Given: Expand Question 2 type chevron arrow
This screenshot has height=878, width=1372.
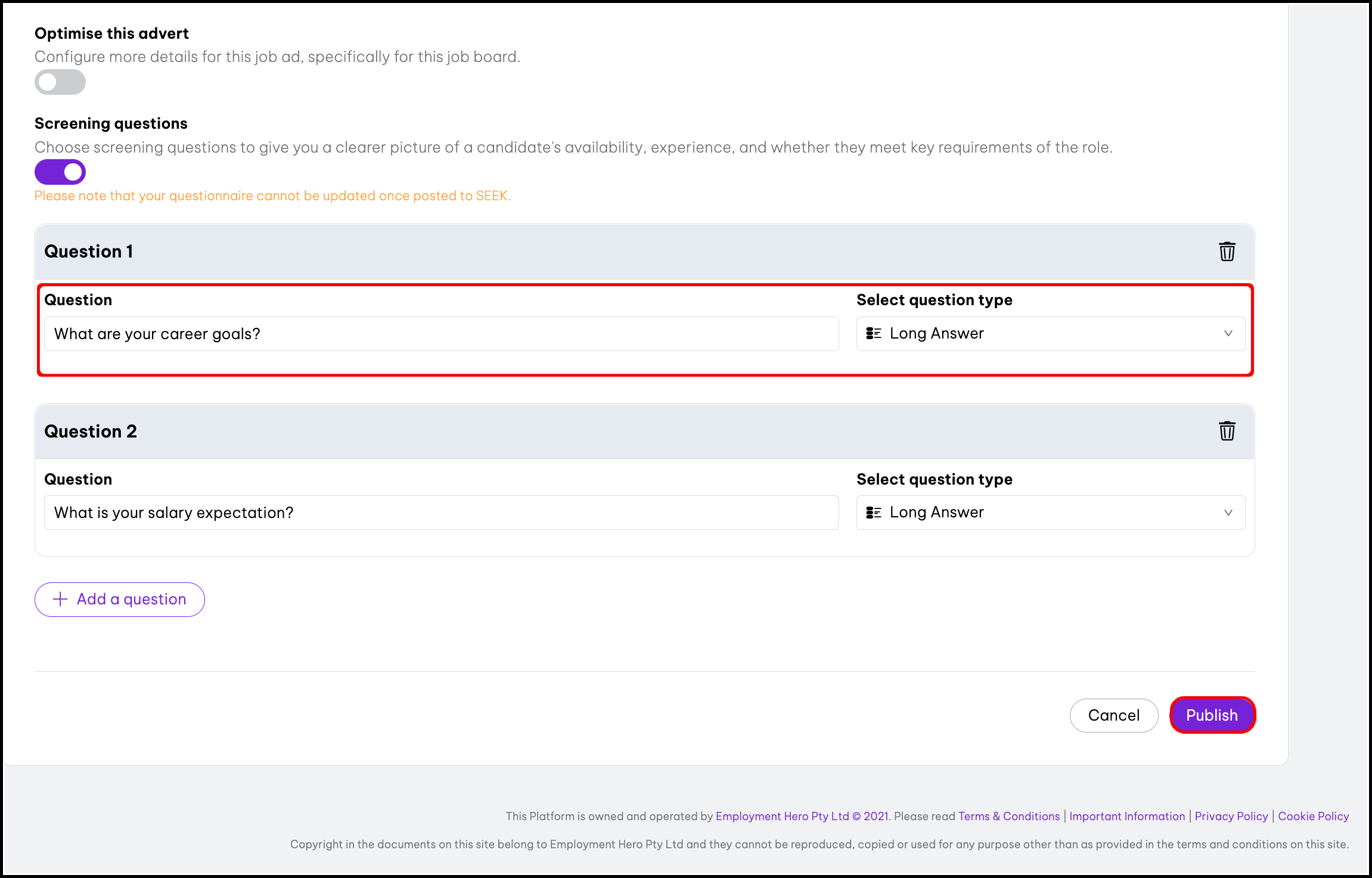Looking at the screenshot, I should [x=1228, y=513].
